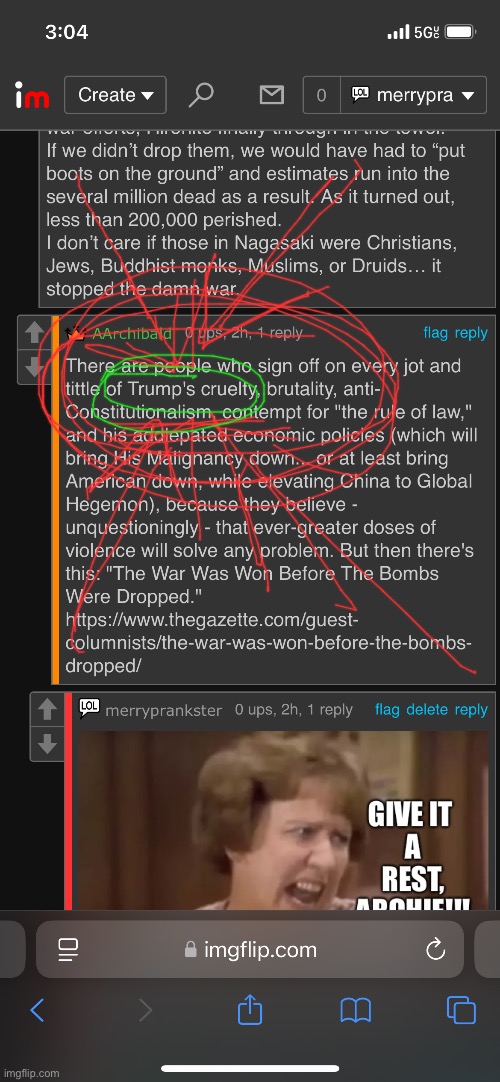Downvote AArchibald's comment
The height and width of the screenshot is (1082, 500).
tap(34, 366)
